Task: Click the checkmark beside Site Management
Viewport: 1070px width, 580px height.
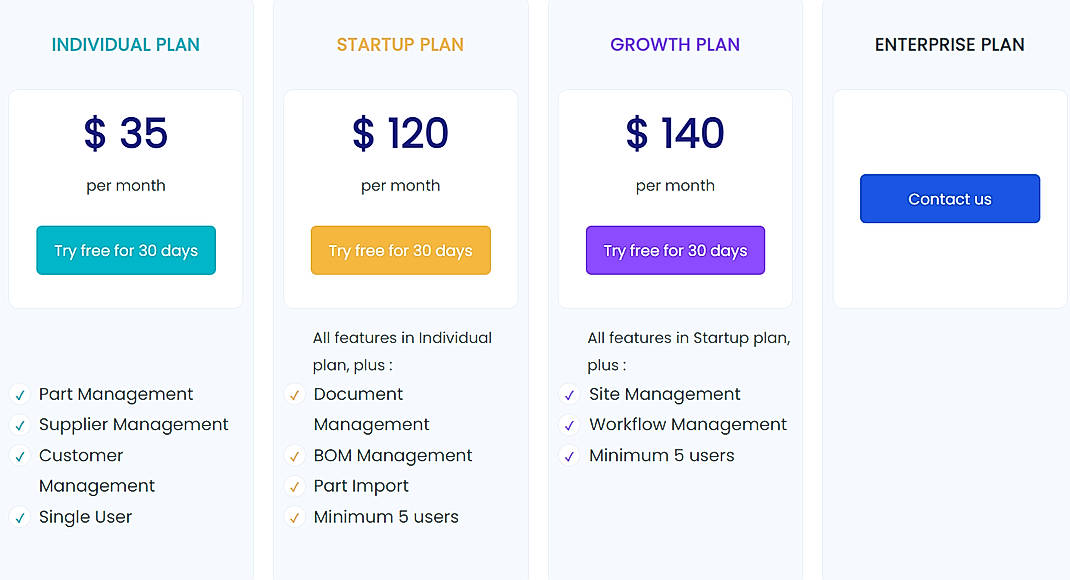Action: (568, 394)
